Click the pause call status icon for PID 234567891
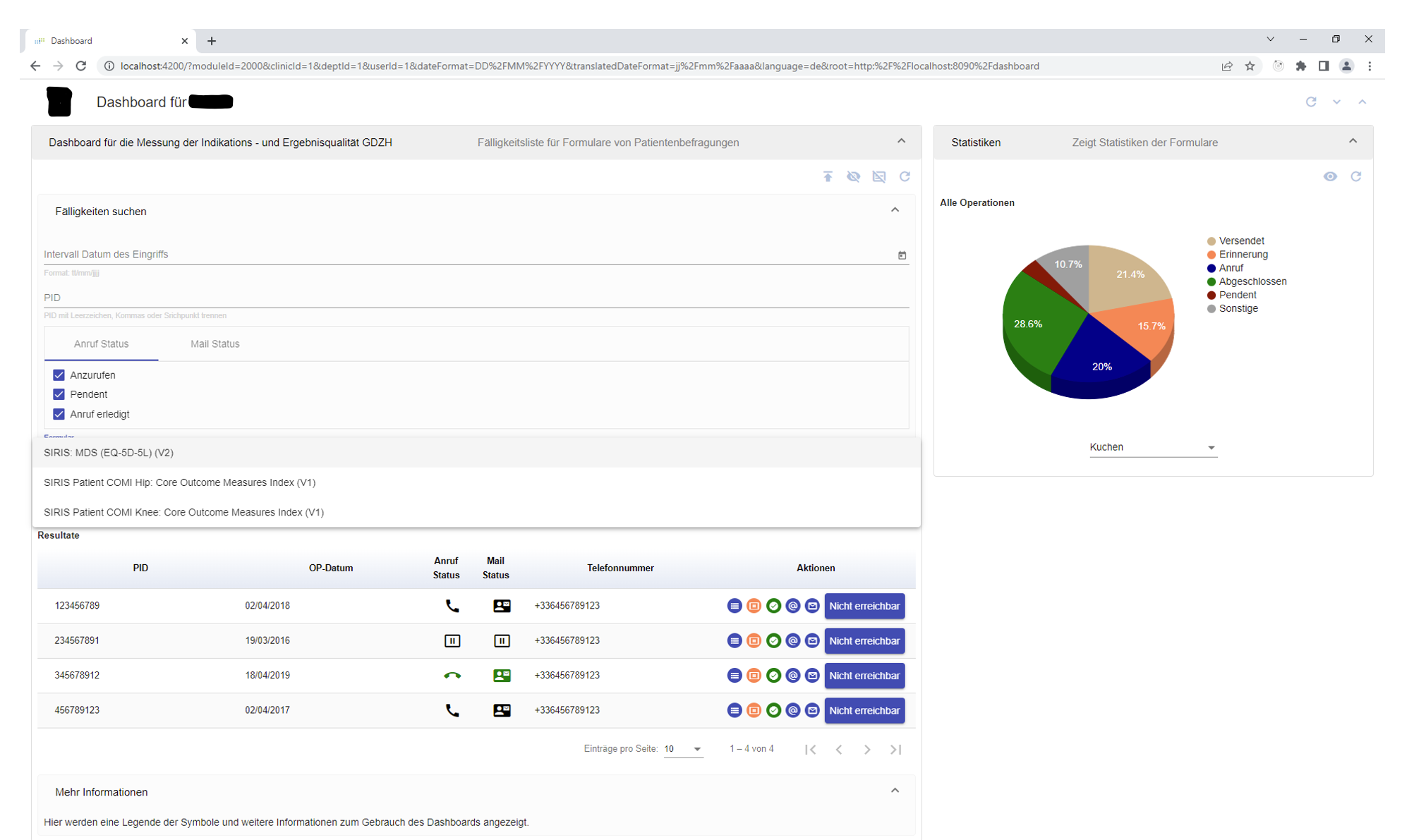The height and width of the screenshot is (840, 1402). click(x=452, y=641)
